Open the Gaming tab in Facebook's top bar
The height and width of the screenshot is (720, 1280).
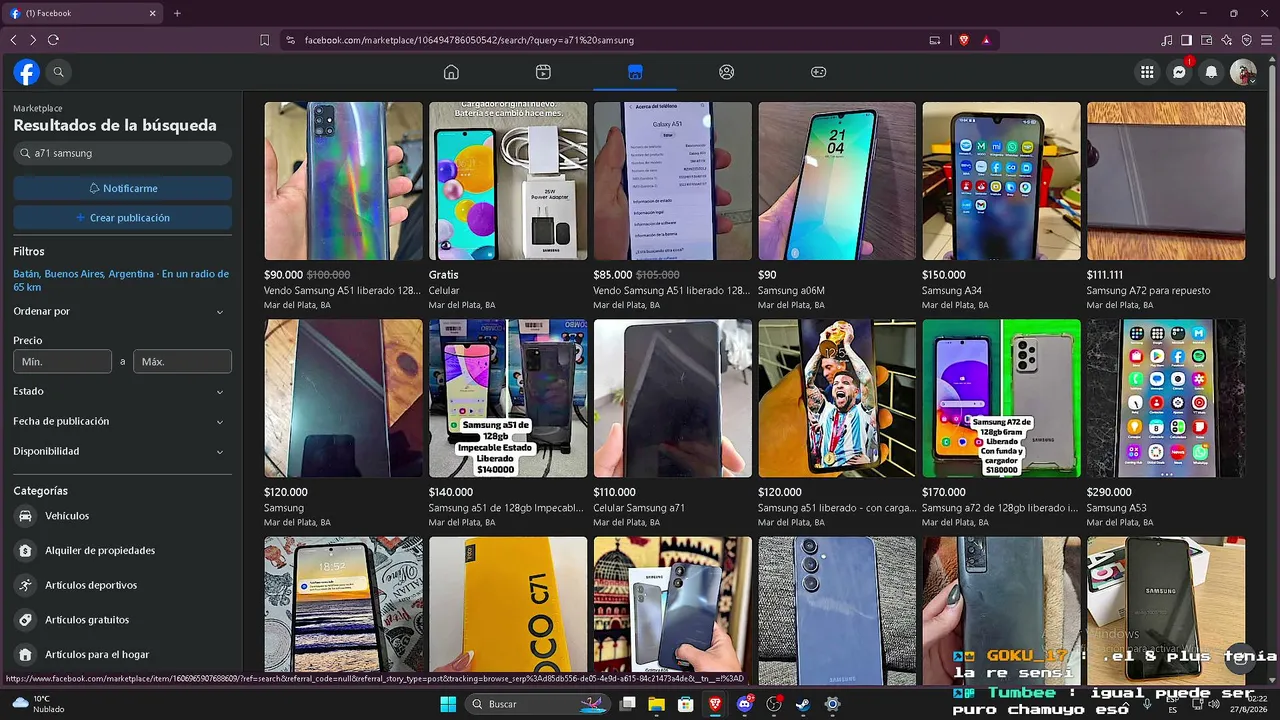coord(818,72)
